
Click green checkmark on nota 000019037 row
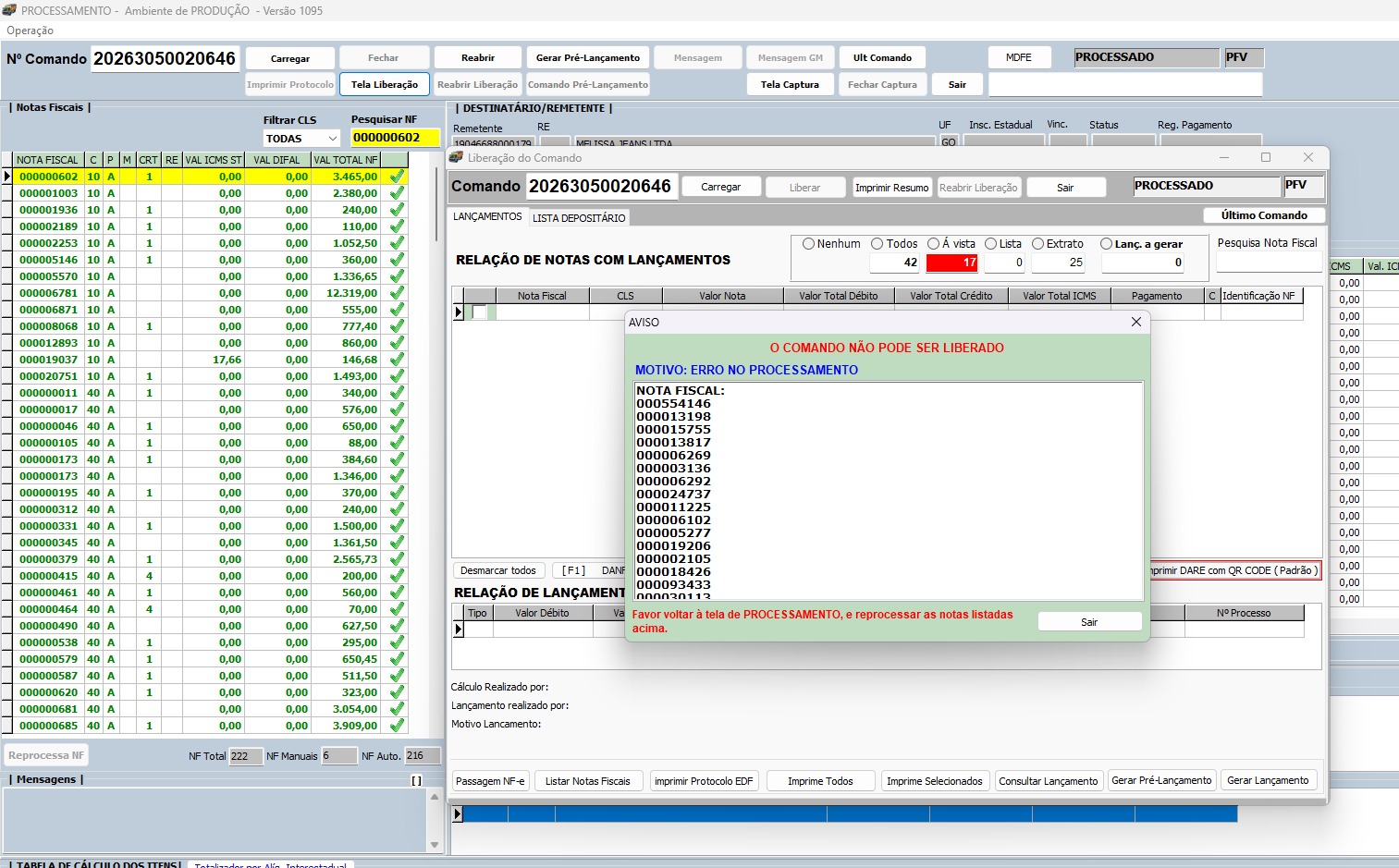pos(397,360)
